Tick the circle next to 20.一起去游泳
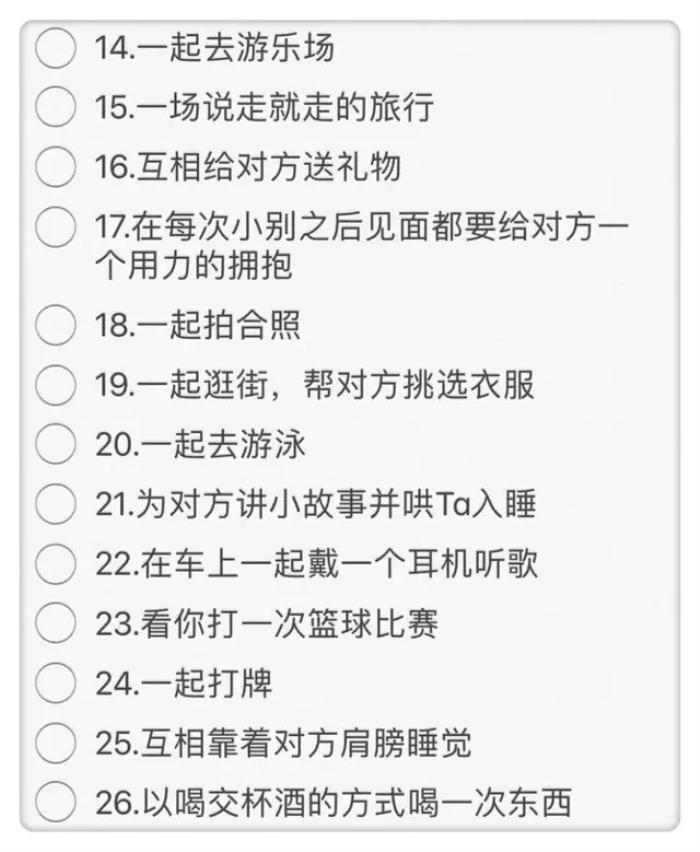The width and height of the screenshot is (700, 852). (55, 444)
